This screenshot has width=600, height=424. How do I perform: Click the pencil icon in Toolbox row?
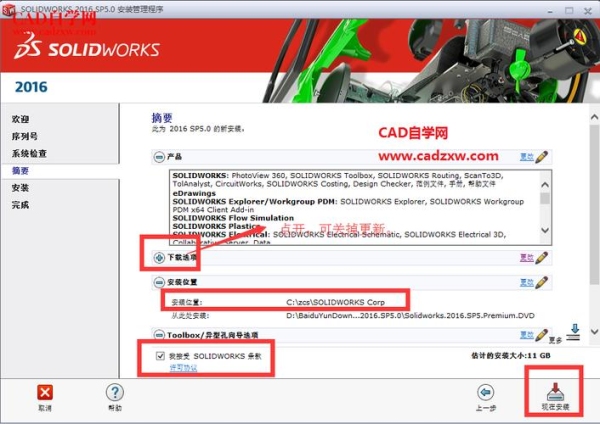pos(541,335)
